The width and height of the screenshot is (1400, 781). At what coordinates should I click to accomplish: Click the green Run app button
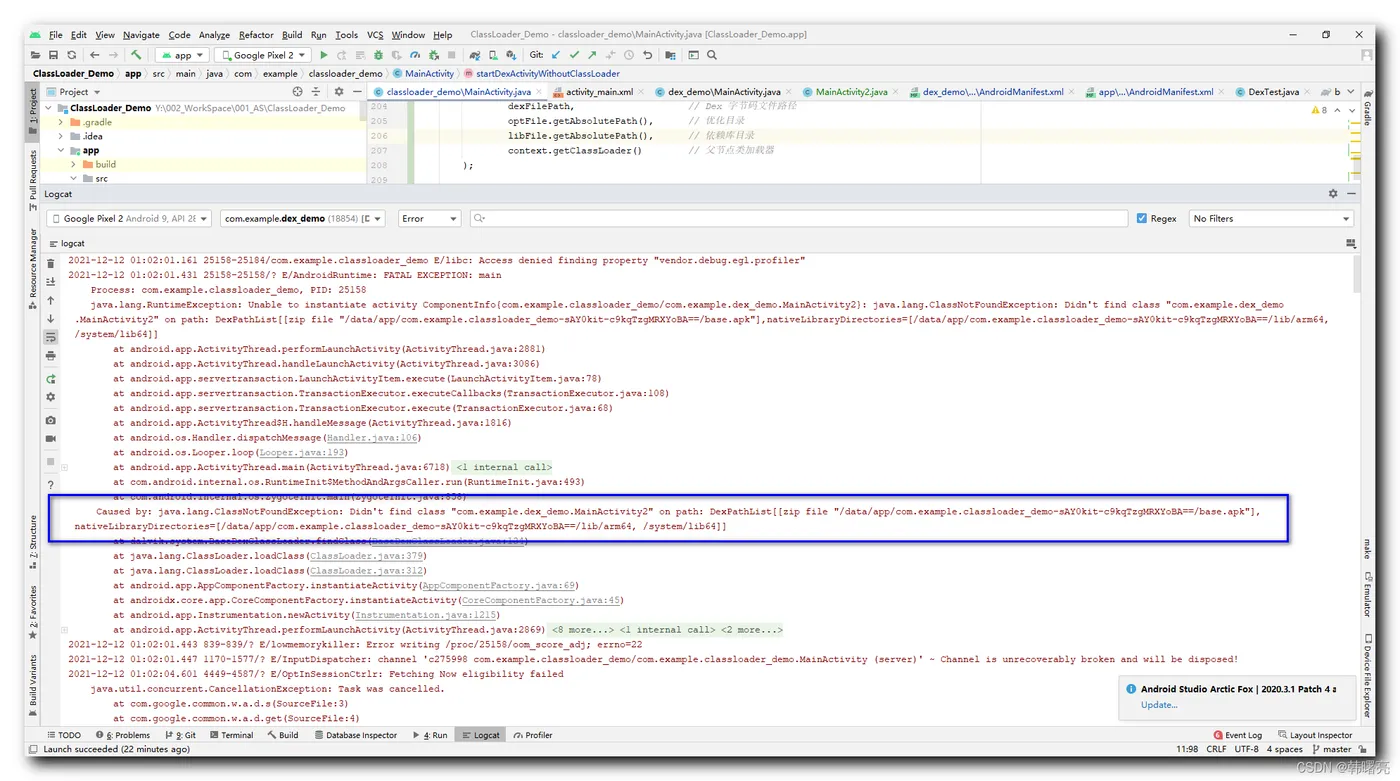[x=323, y=55]
